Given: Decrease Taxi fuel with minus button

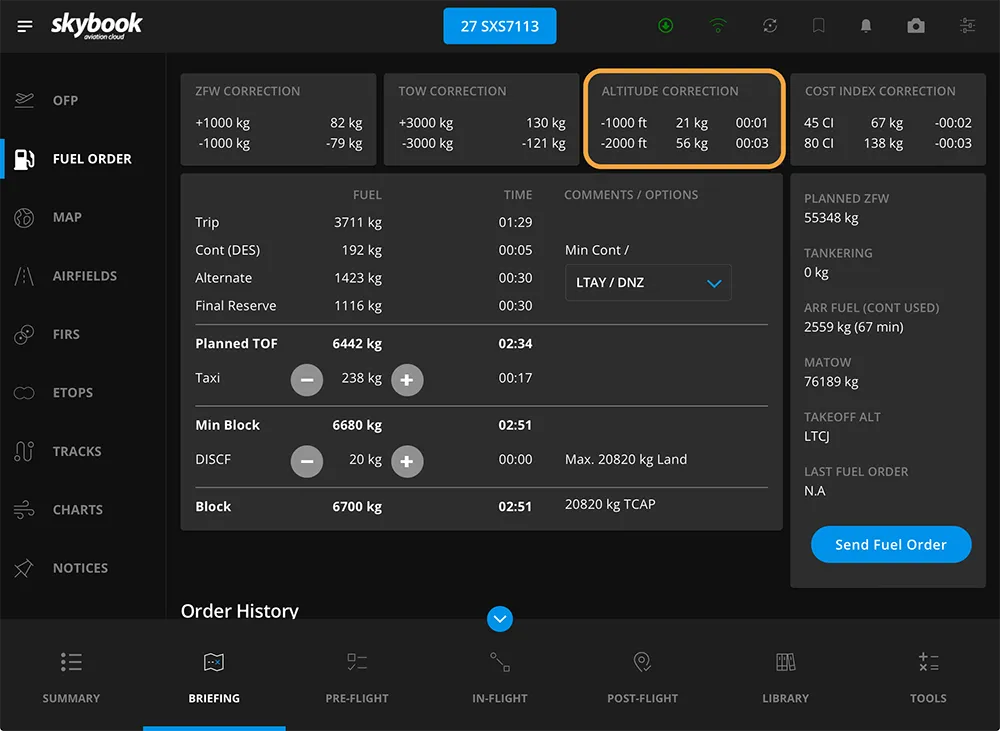Looking at the screenshot, I should pyautogui.click(x=307, y=379).
